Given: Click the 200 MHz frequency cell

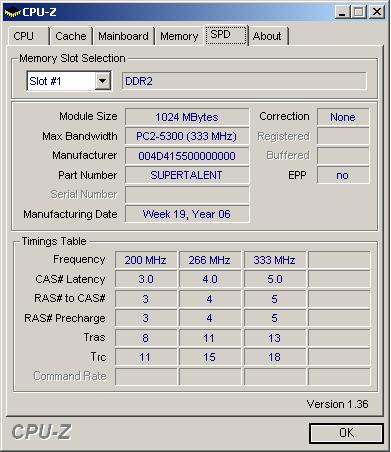Looking at the screenshot, I should tap(146, 260).
